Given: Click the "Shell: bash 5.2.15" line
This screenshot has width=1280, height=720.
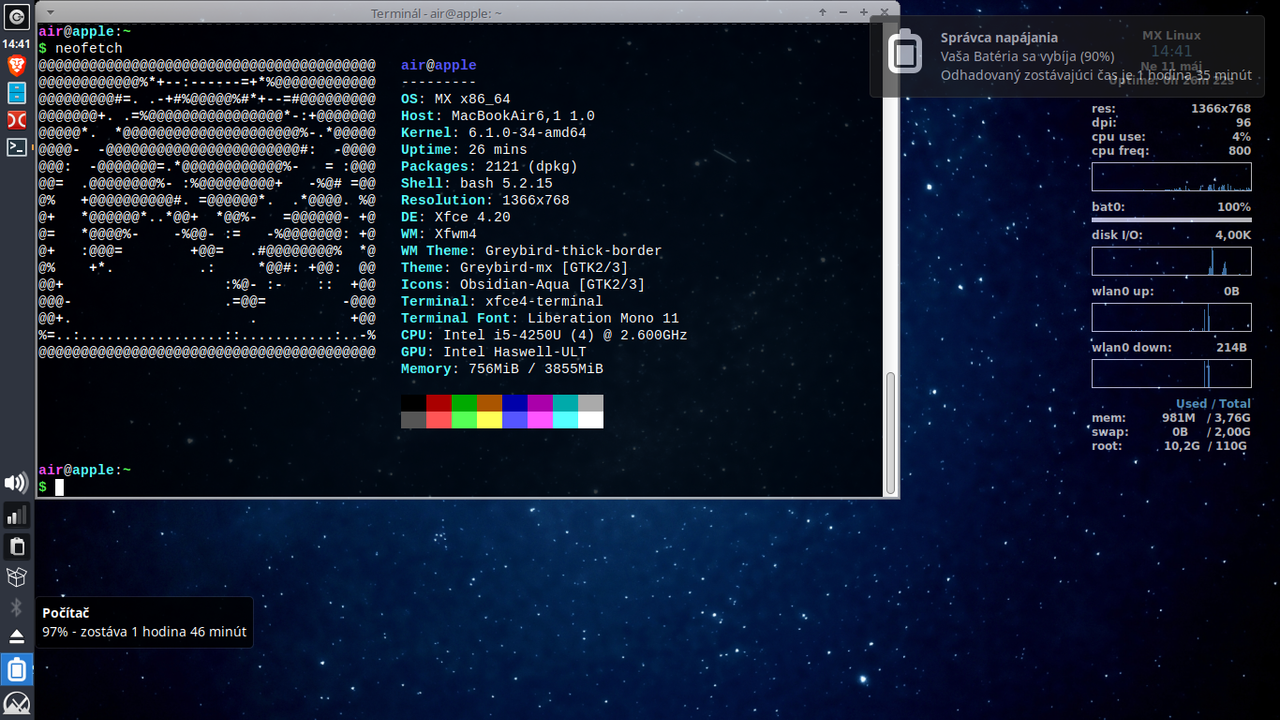Looking at the screenshot, I should point(477,184).
